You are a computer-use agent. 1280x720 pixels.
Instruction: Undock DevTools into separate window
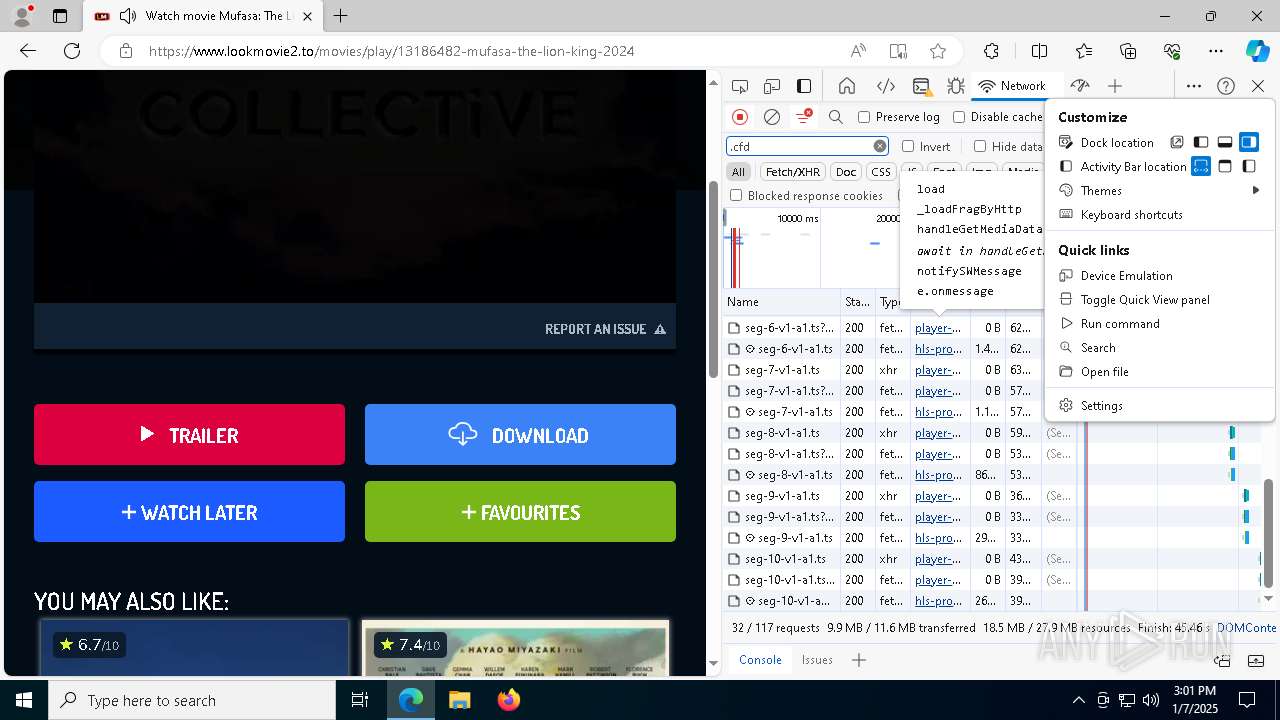pos(1177,142)
